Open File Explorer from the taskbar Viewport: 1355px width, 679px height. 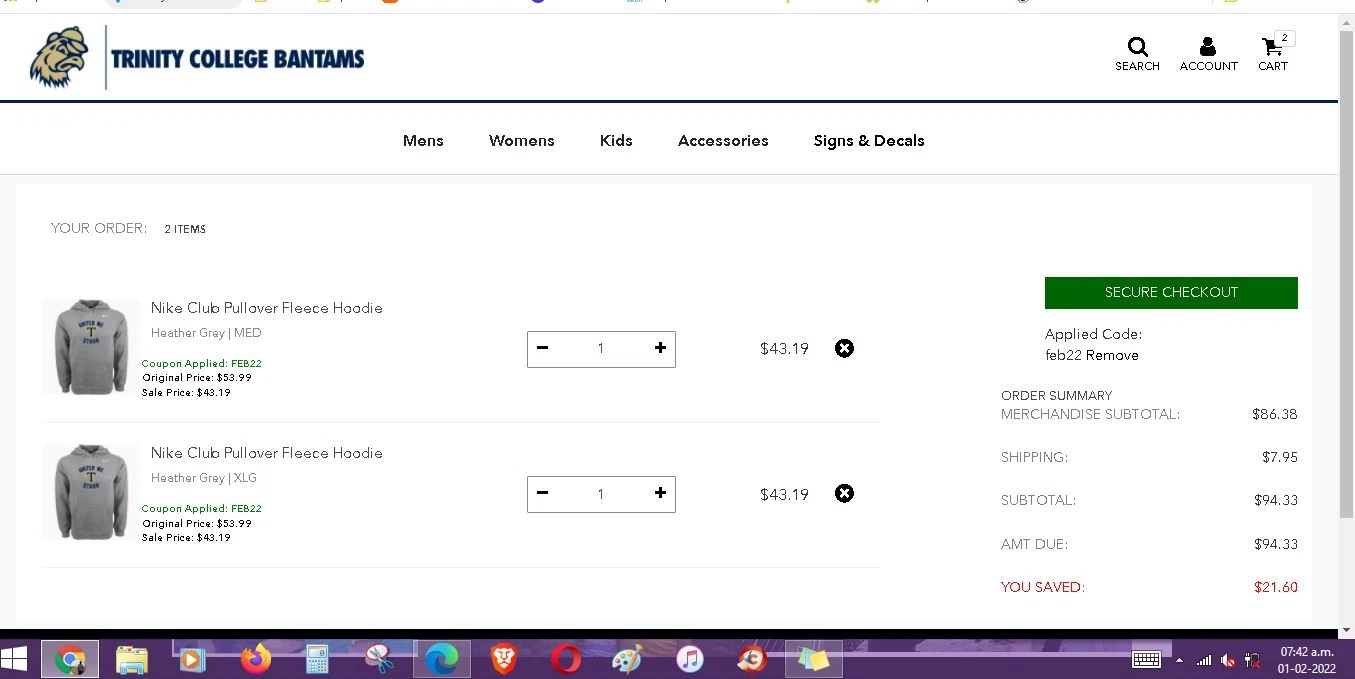(x=132, y=659)
